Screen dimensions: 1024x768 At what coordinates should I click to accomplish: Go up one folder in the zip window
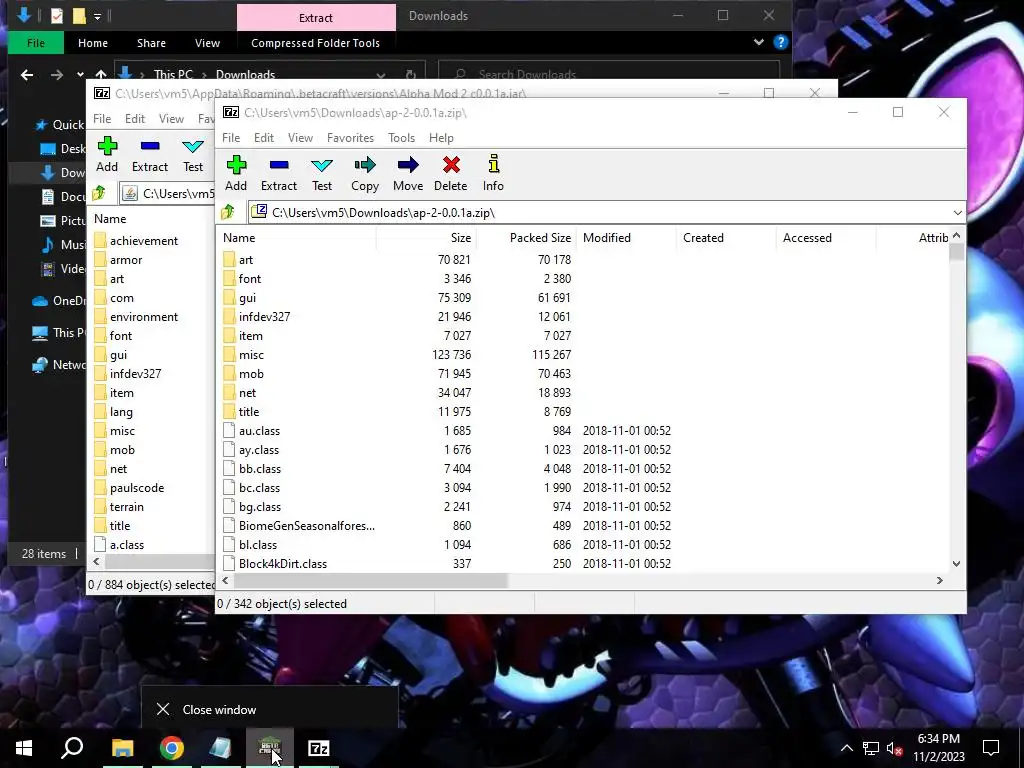tap(228, 212)
